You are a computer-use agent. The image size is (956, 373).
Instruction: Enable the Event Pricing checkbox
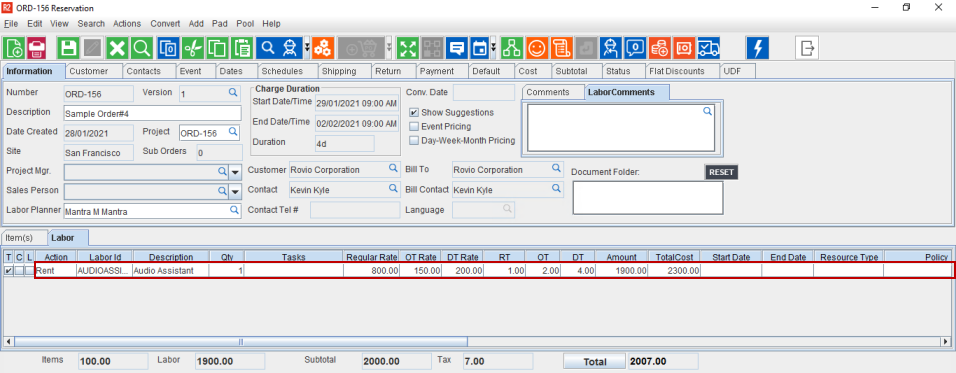(414, 127)
